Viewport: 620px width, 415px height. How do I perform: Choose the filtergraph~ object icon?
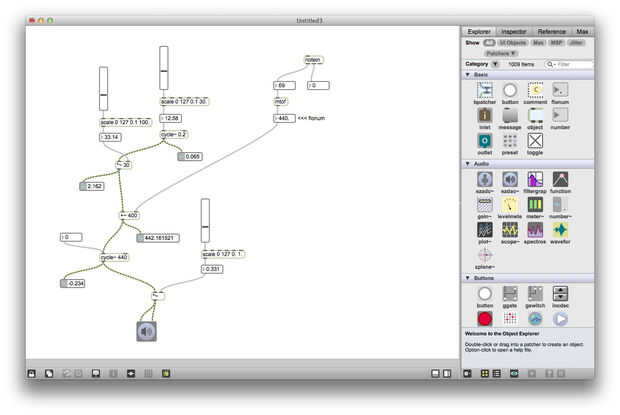tap(535, 179)
